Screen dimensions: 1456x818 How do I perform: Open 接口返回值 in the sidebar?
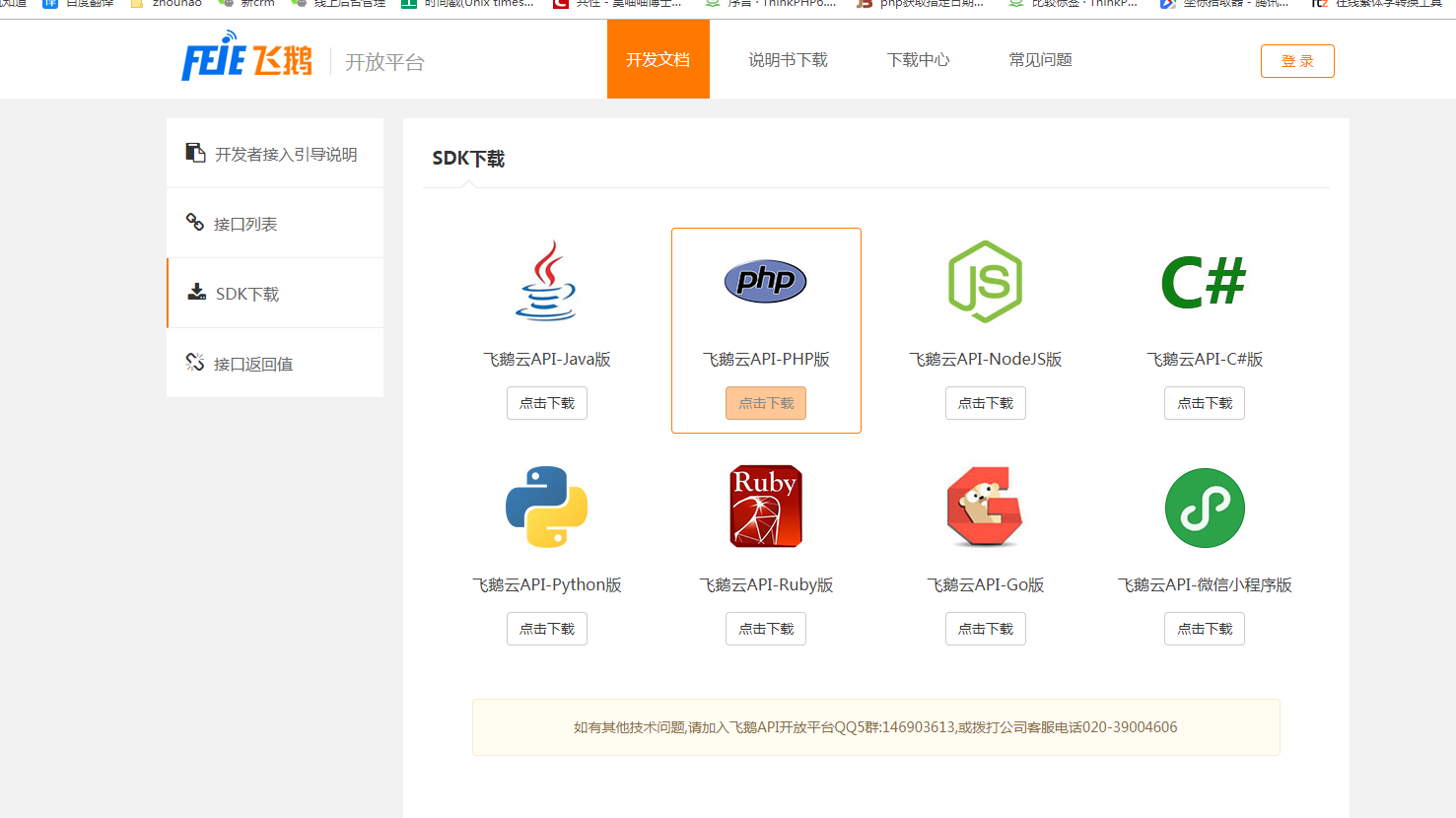[x=275, y=363]
